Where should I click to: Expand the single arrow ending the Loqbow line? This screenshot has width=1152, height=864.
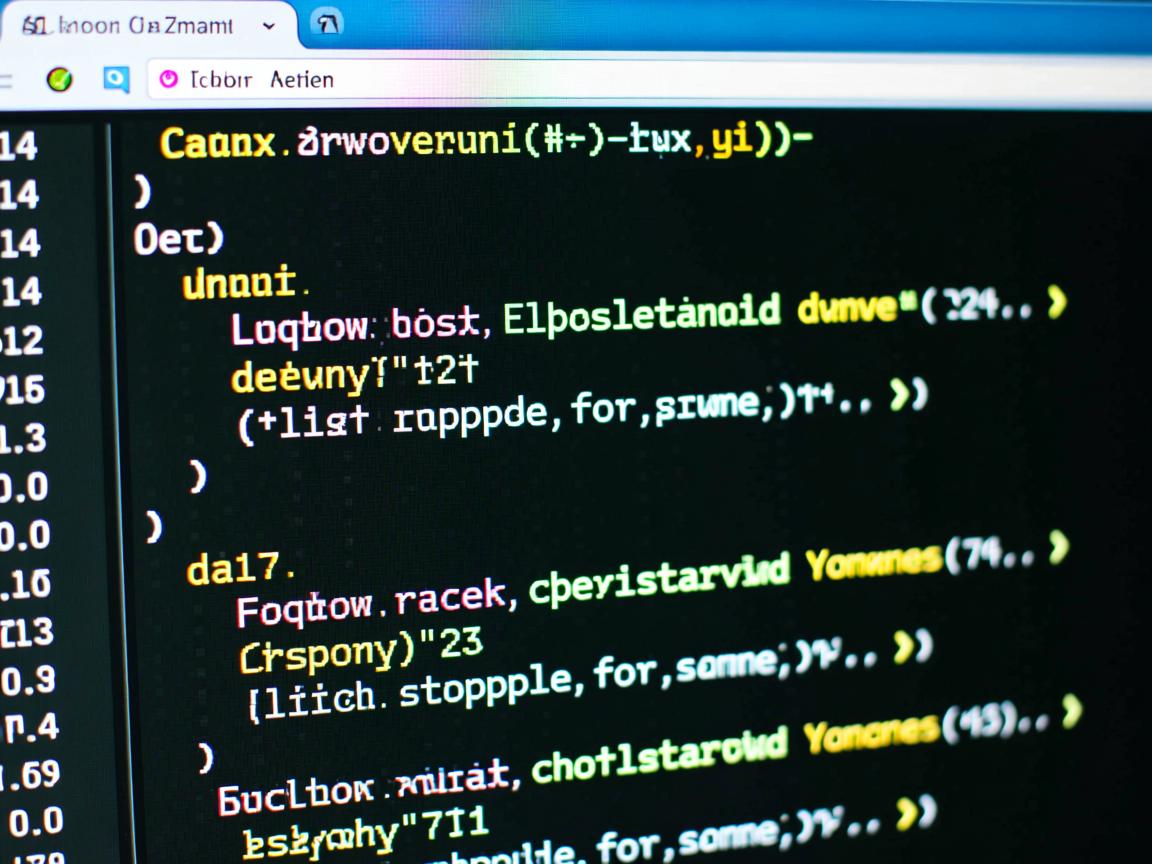[1056, 302]
